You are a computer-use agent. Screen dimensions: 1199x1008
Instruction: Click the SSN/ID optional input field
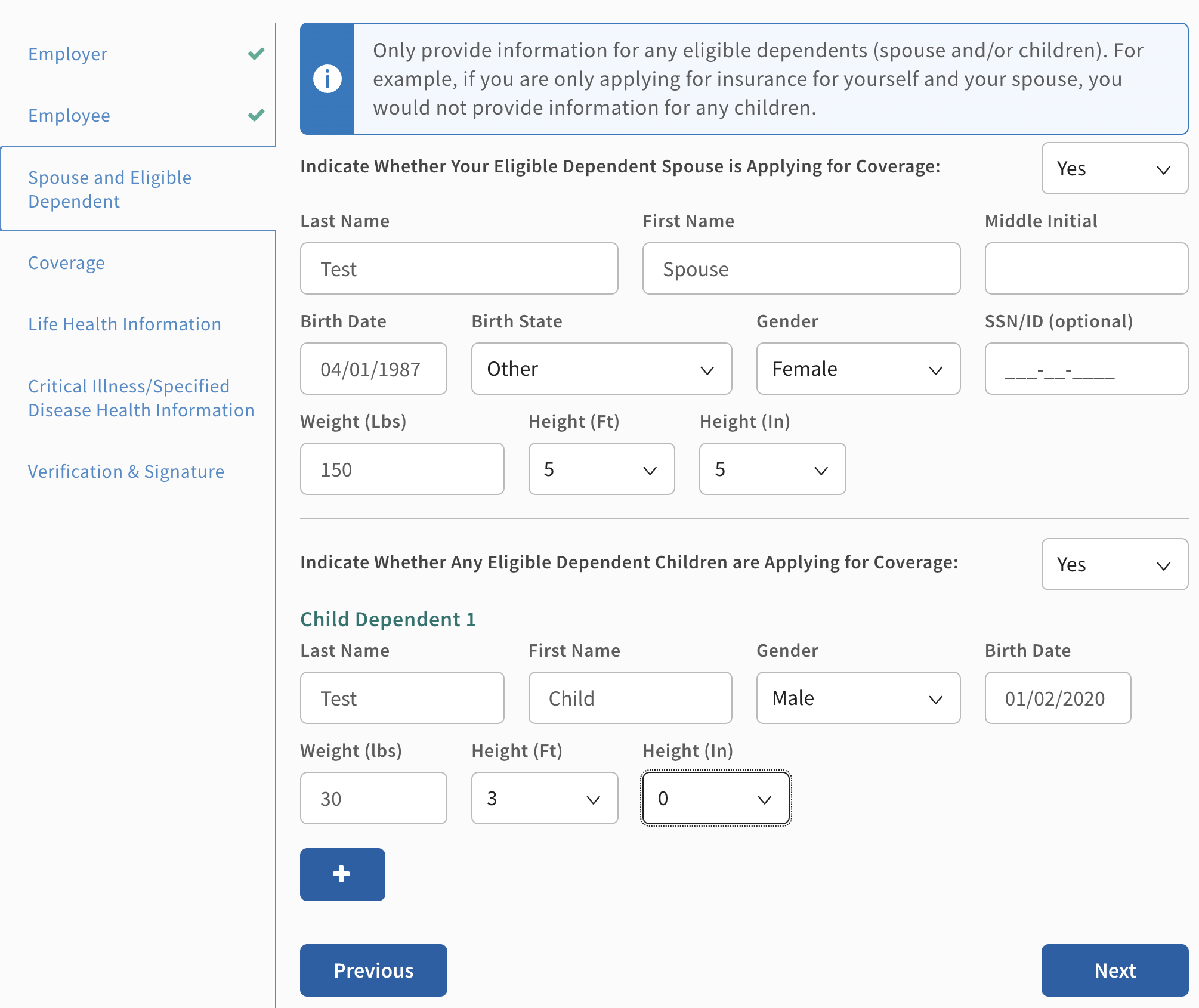click(x=1086, y=369)
